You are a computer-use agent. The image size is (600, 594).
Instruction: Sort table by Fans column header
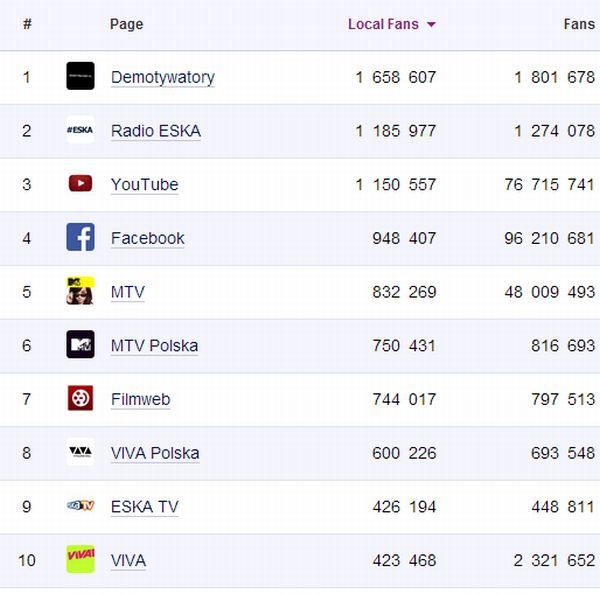pyautogui.click(x=578, y=24)
